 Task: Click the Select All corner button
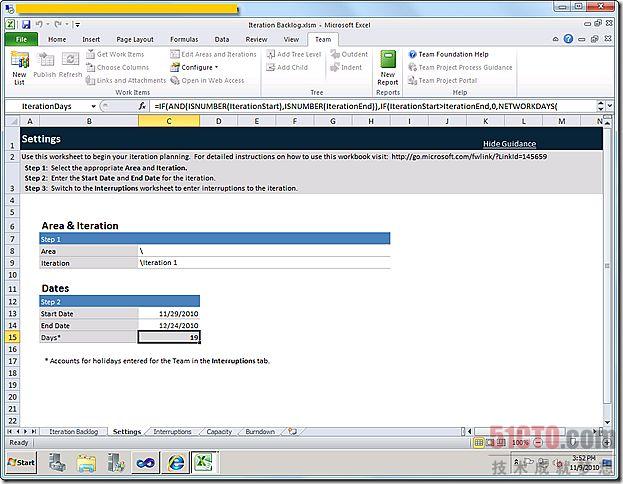click(x=12, y=121)
